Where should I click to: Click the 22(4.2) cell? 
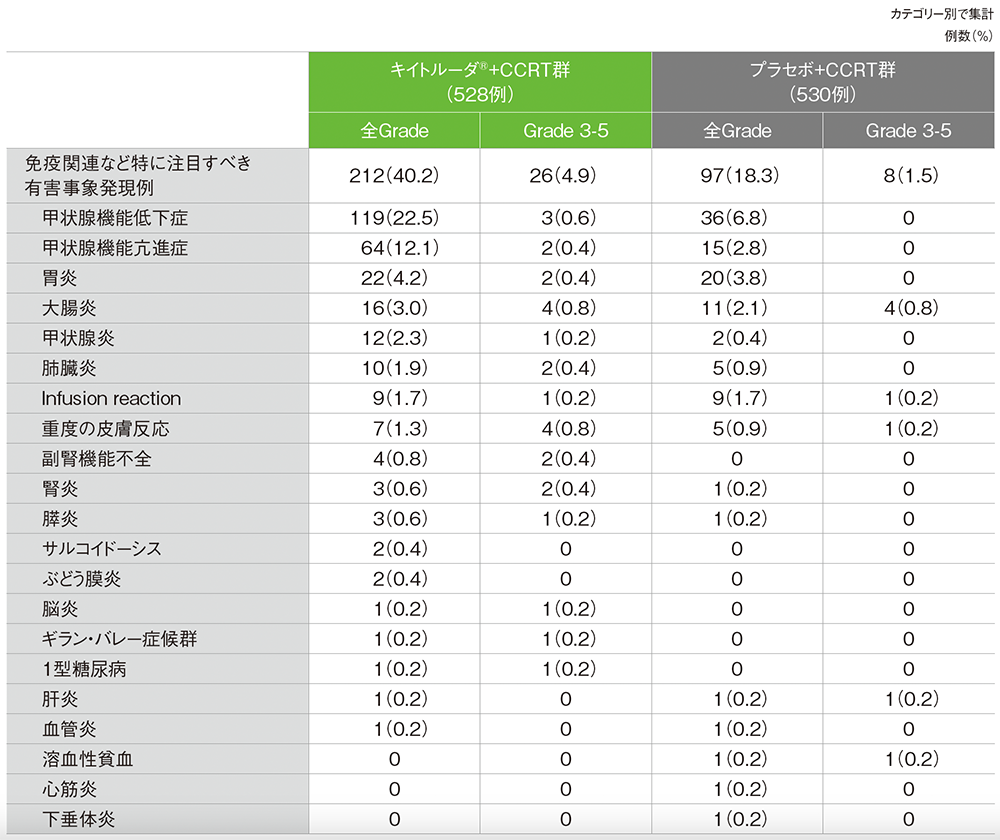(x=395, y=278)
